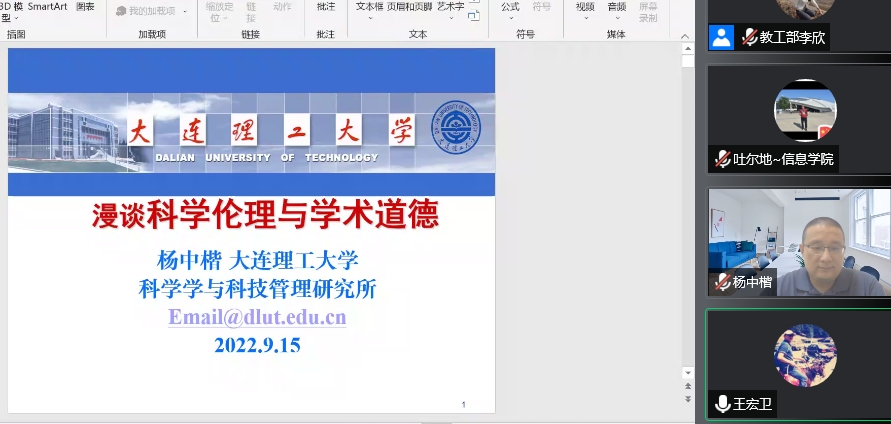This screenshot has height=424, width=891.
Task: Open the 视频 video dropdown
Action: pyautogui.click(x=585, y=11)
